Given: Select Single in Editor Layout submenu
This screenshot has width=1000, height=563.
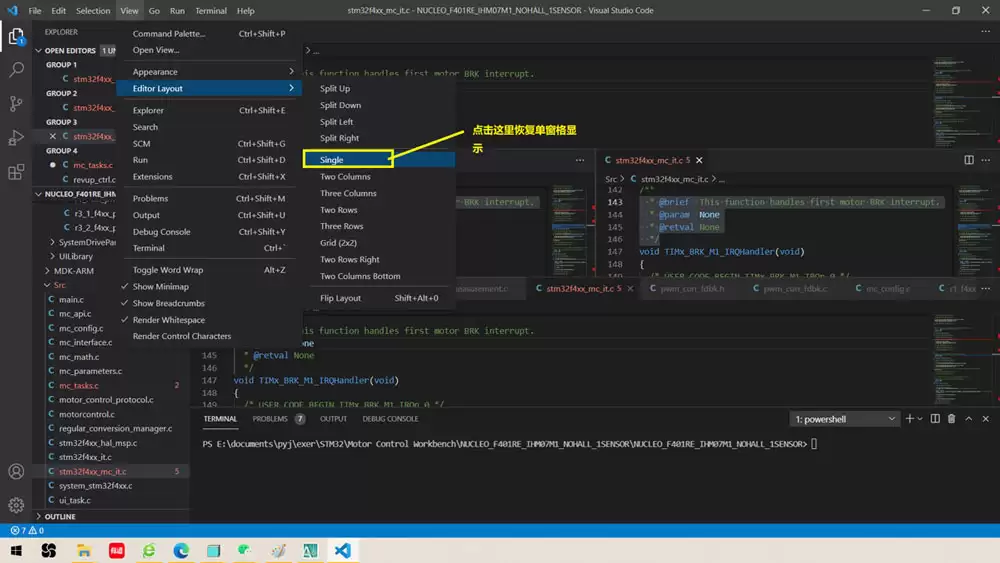Looking at the screenshot, I should tap(332, 160).
